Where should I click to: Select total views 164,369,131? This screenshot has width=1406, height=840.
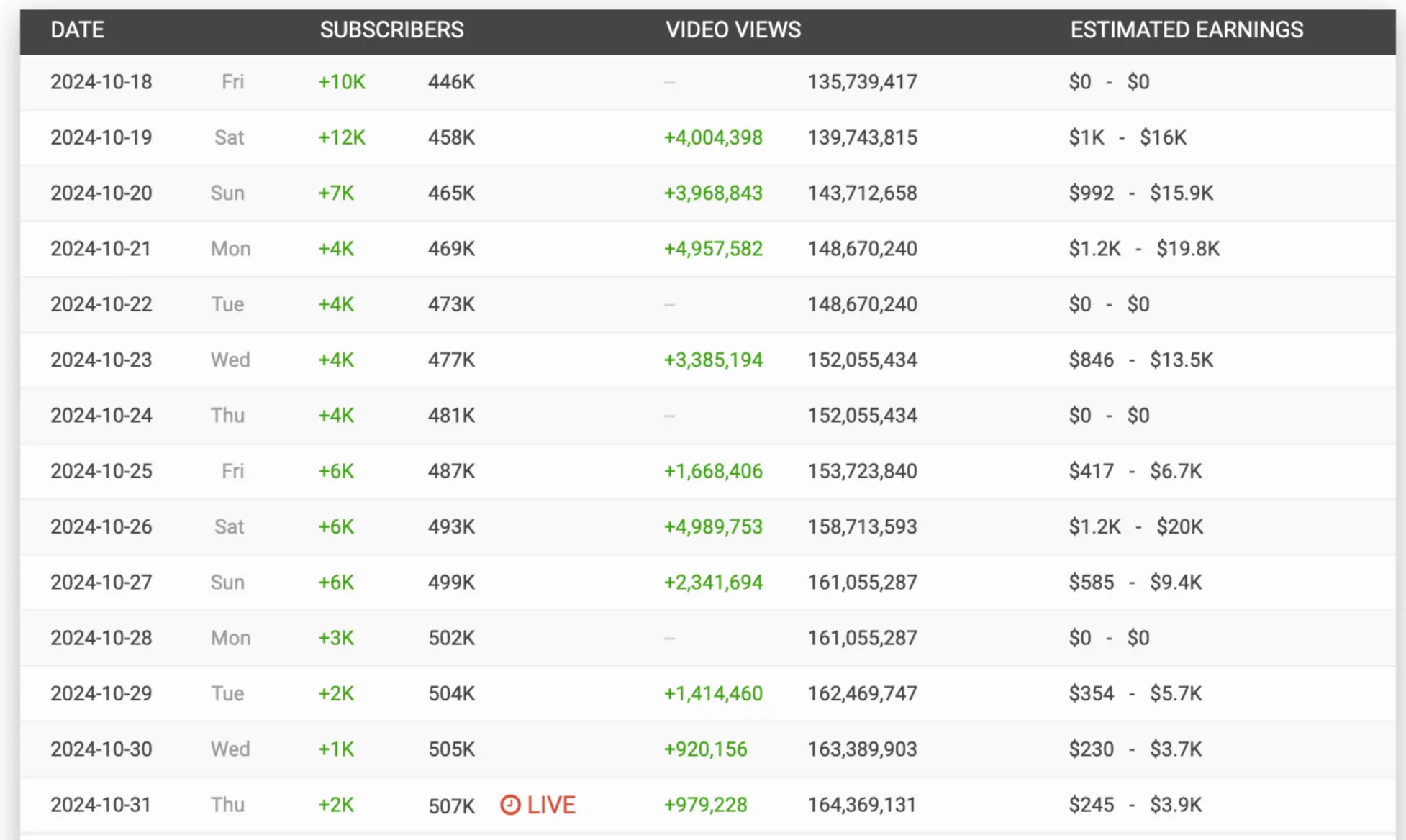coord(862,805)
